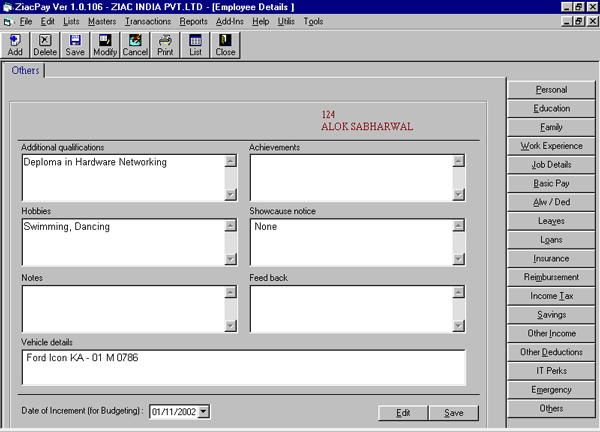This screenshot has height=432, width=600.
Task: Open the Masters menu
Action: click(102, 22)
